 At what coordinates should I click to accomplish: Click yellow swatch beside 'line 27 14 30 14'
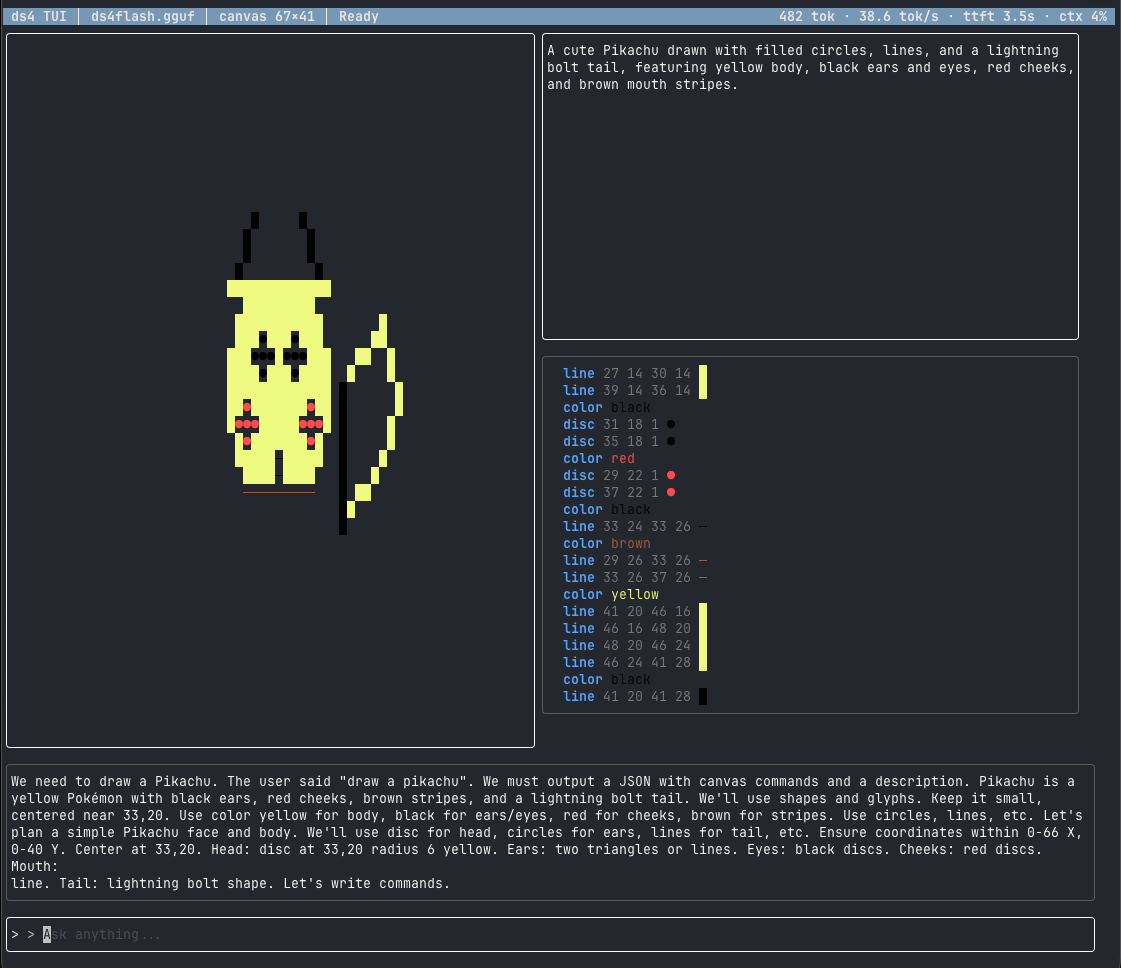[703, 373]
